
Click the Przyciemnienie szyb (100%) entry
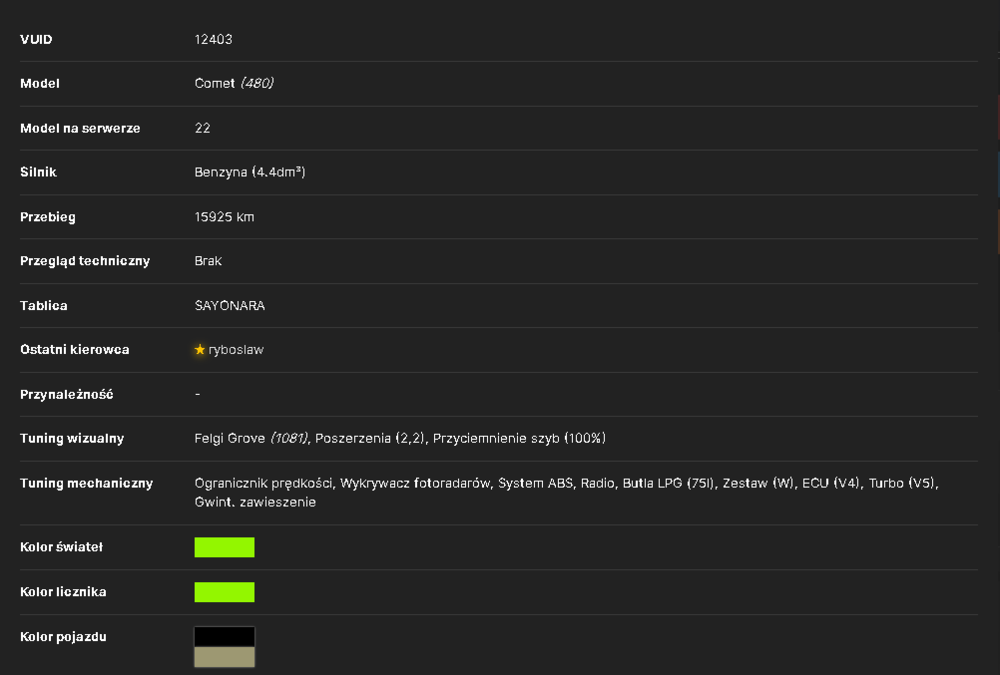pyautogui.click(x=519, y=438)
